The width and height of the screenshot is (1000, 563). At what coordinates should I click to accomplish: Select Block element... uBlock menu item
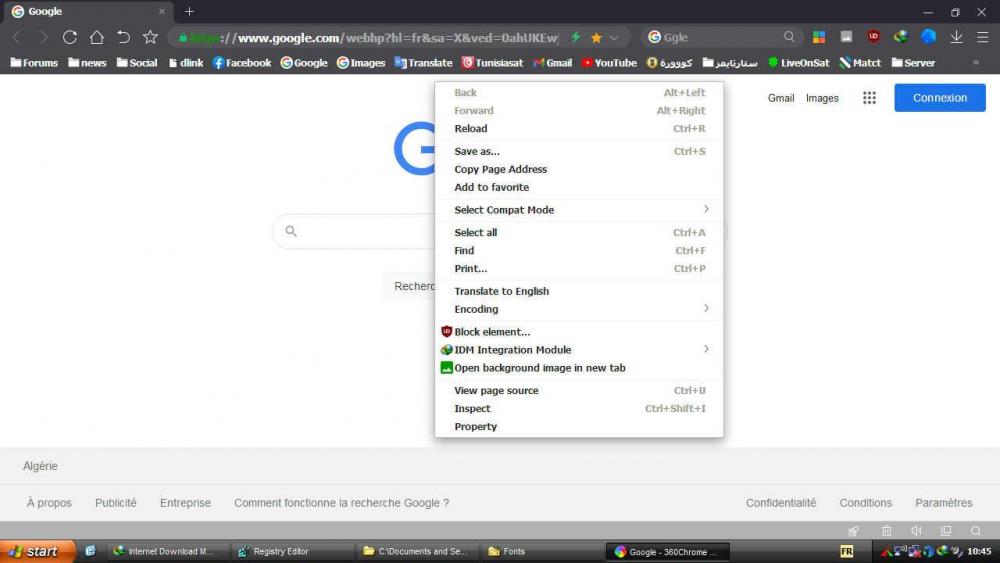pos(579,332)
